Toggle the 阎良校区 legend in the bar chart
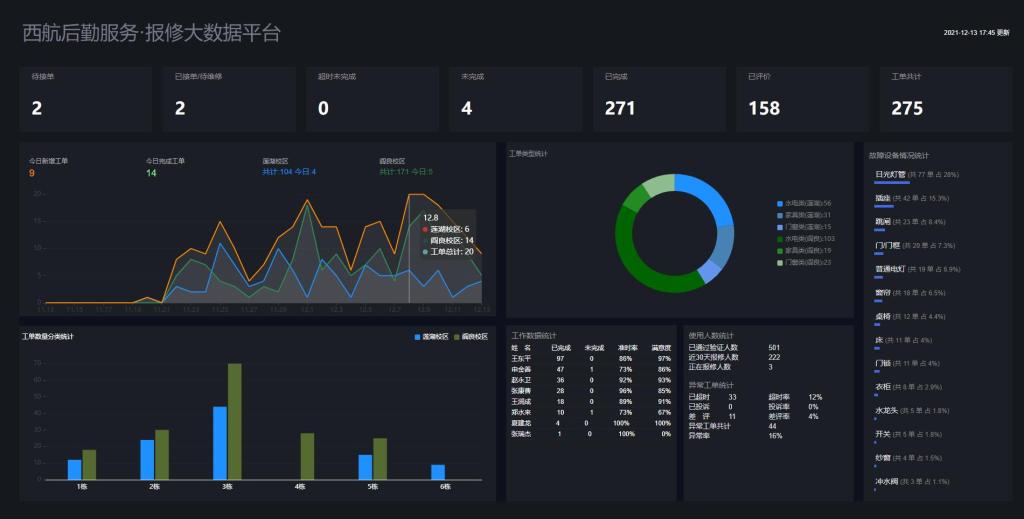This screenshot has height=519, width=1024. [470, 337]
